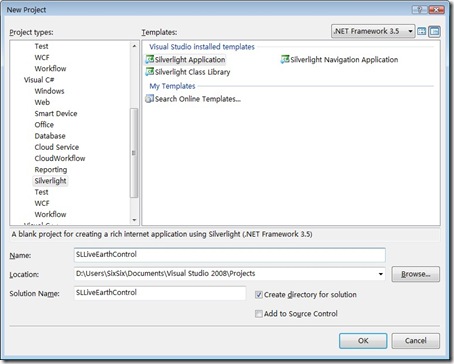Switch templates to small icons view
The image size is (454, 364).
click(x=434, y=32)
